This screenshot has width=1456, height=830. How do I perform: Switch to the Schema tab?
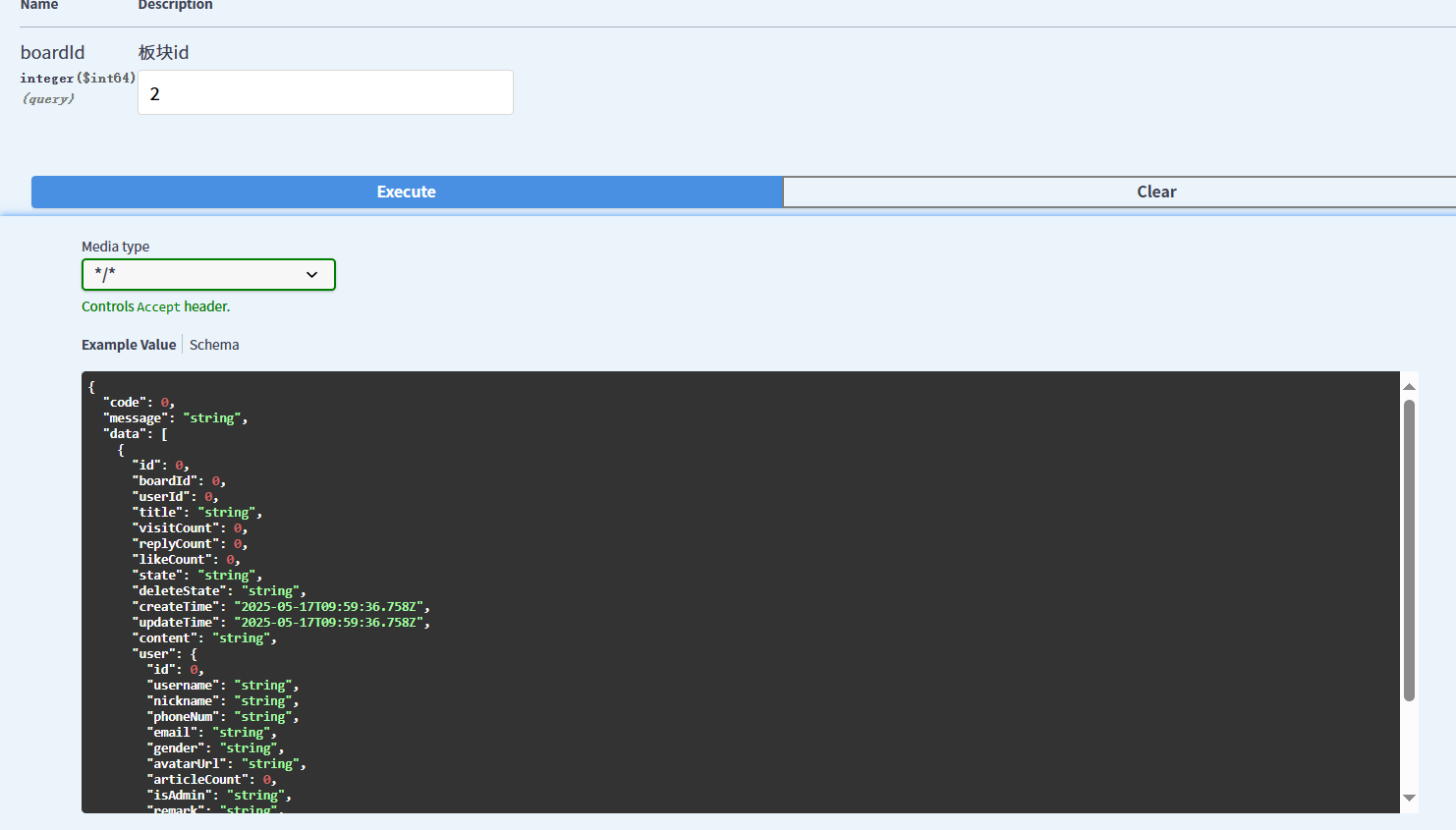click(x=214, y=345)
